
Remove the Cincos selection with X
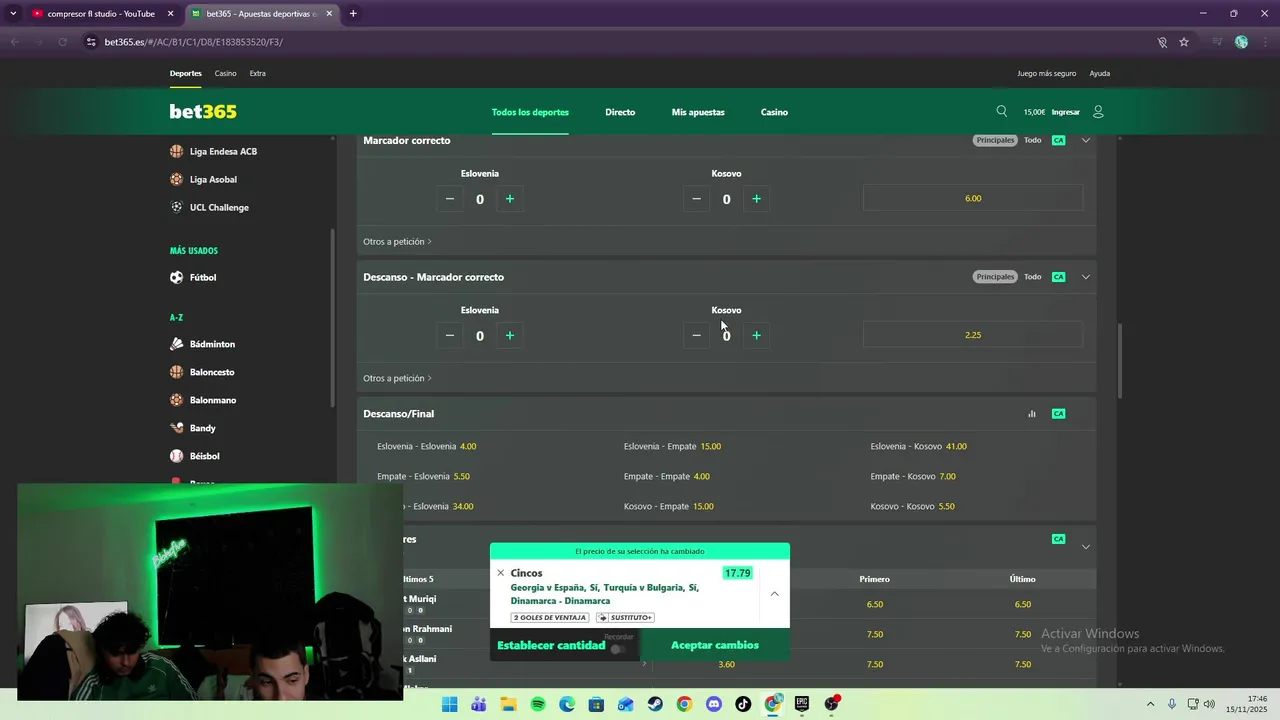point(501,573)
